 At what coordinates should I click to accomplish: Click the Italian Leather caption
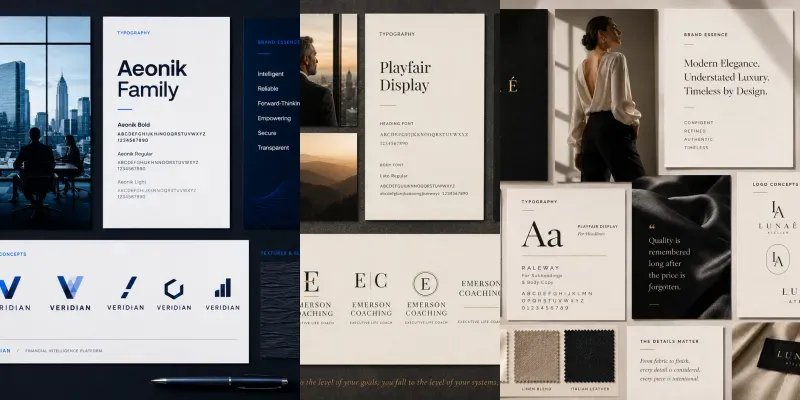coord(589,389)
